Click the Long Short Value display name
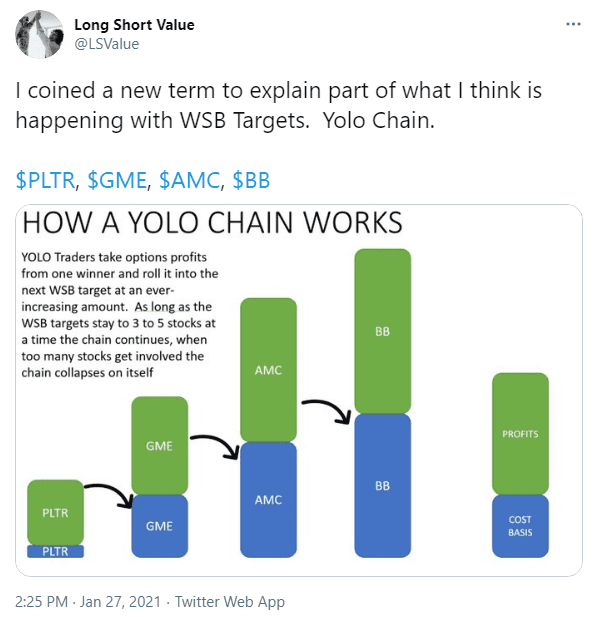 134,25
